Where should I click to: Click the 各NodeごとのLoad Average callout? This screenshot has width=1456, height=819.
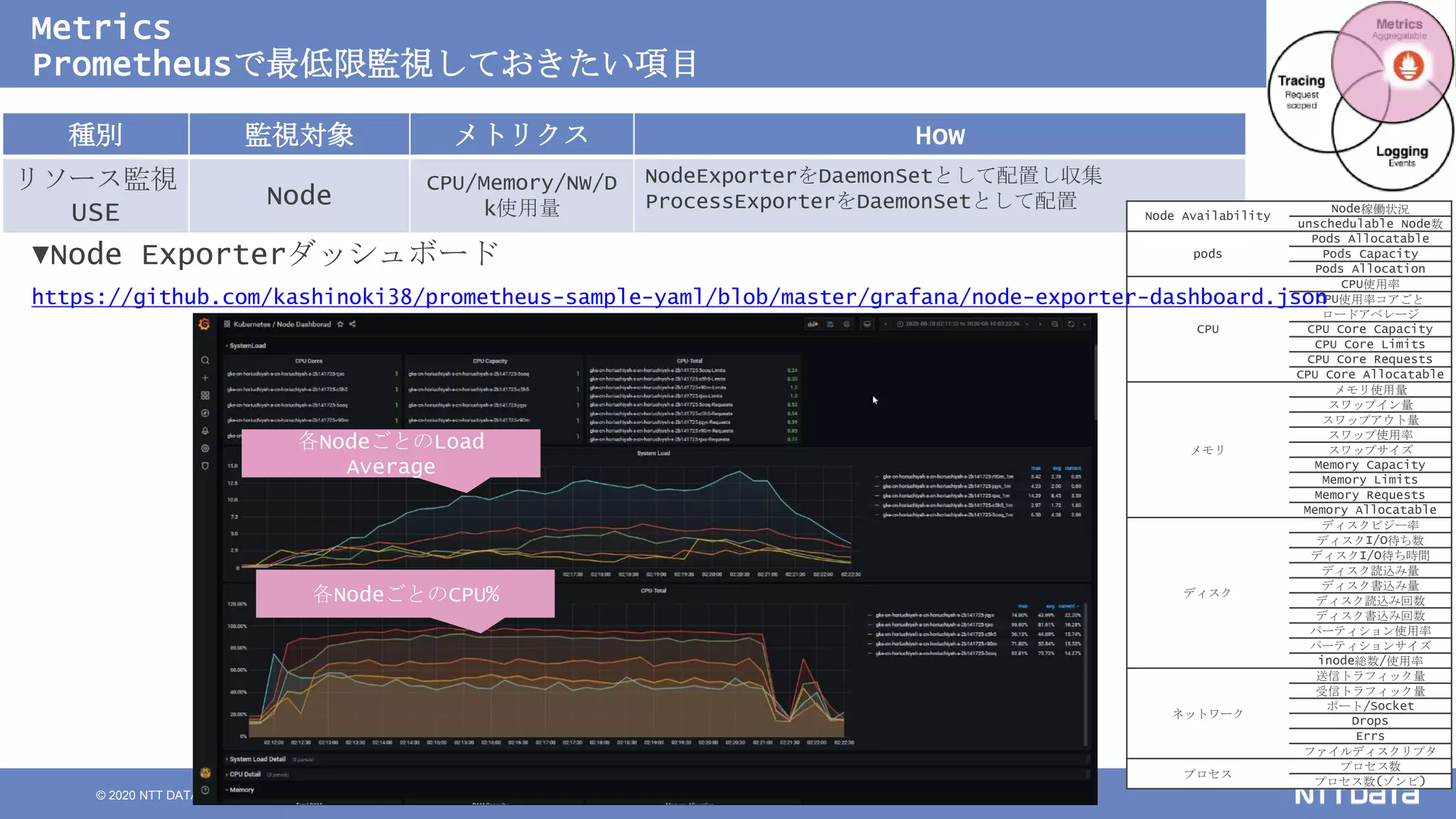391,454
